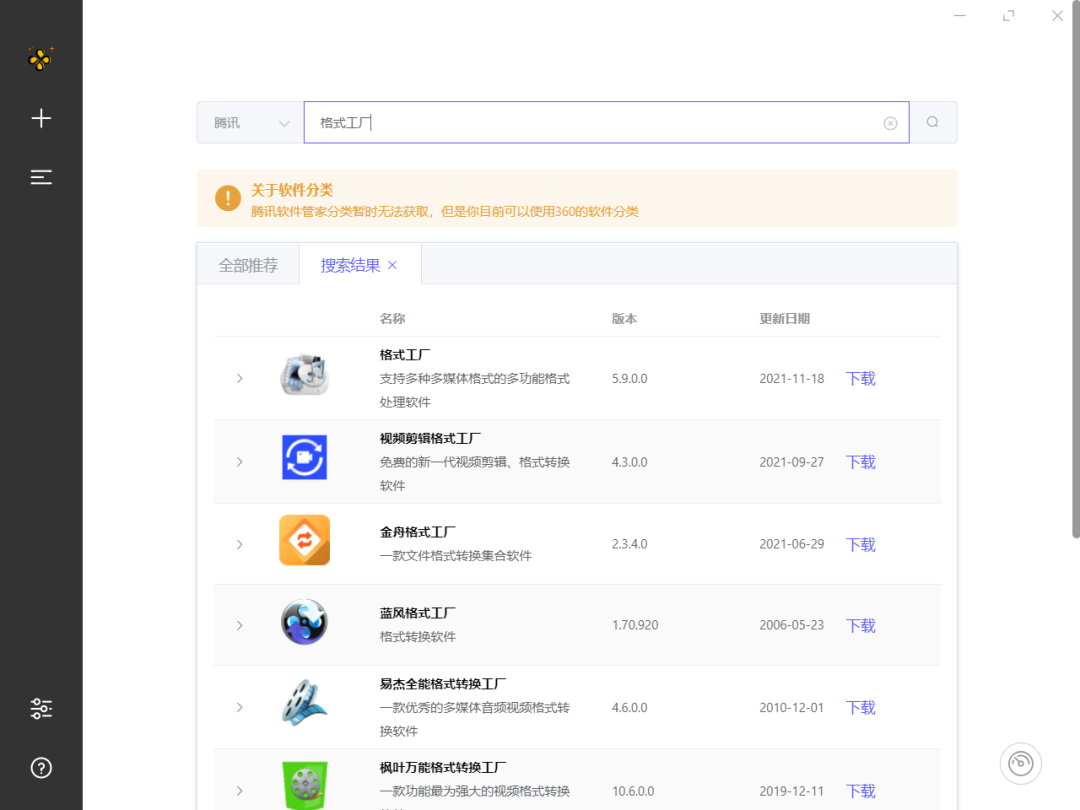Click 下载 for 易杰全能格式转换工厂

(859, 707)
